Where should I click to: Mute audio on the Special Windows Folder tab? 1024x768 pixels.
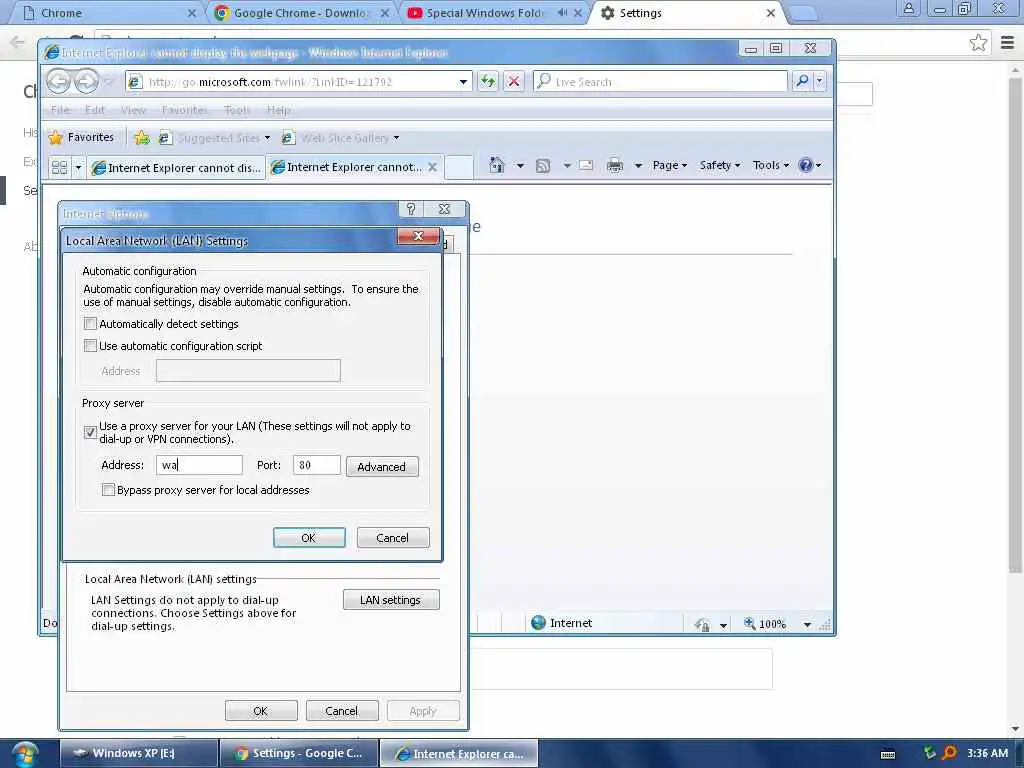click(x=562, y=12)
